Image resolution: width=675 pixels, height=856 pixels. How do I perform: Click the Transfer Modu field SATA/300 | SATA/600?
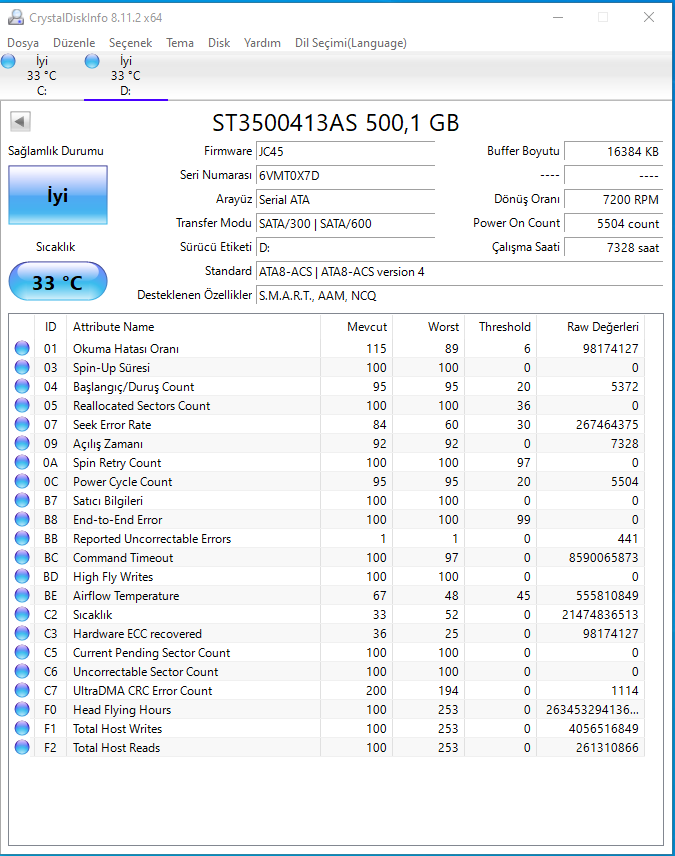click(345, 224)
